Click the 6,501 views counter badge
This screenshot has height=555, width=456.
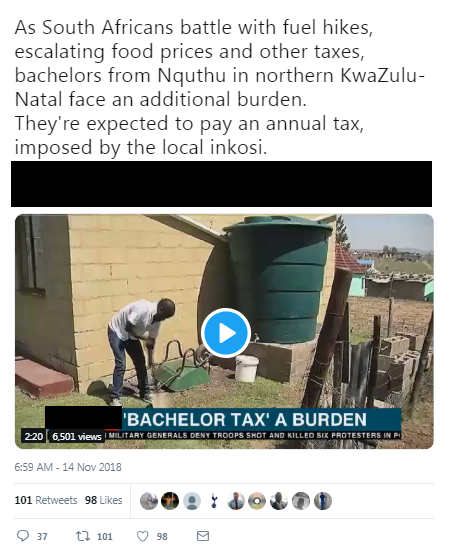(x=76, y=436)
